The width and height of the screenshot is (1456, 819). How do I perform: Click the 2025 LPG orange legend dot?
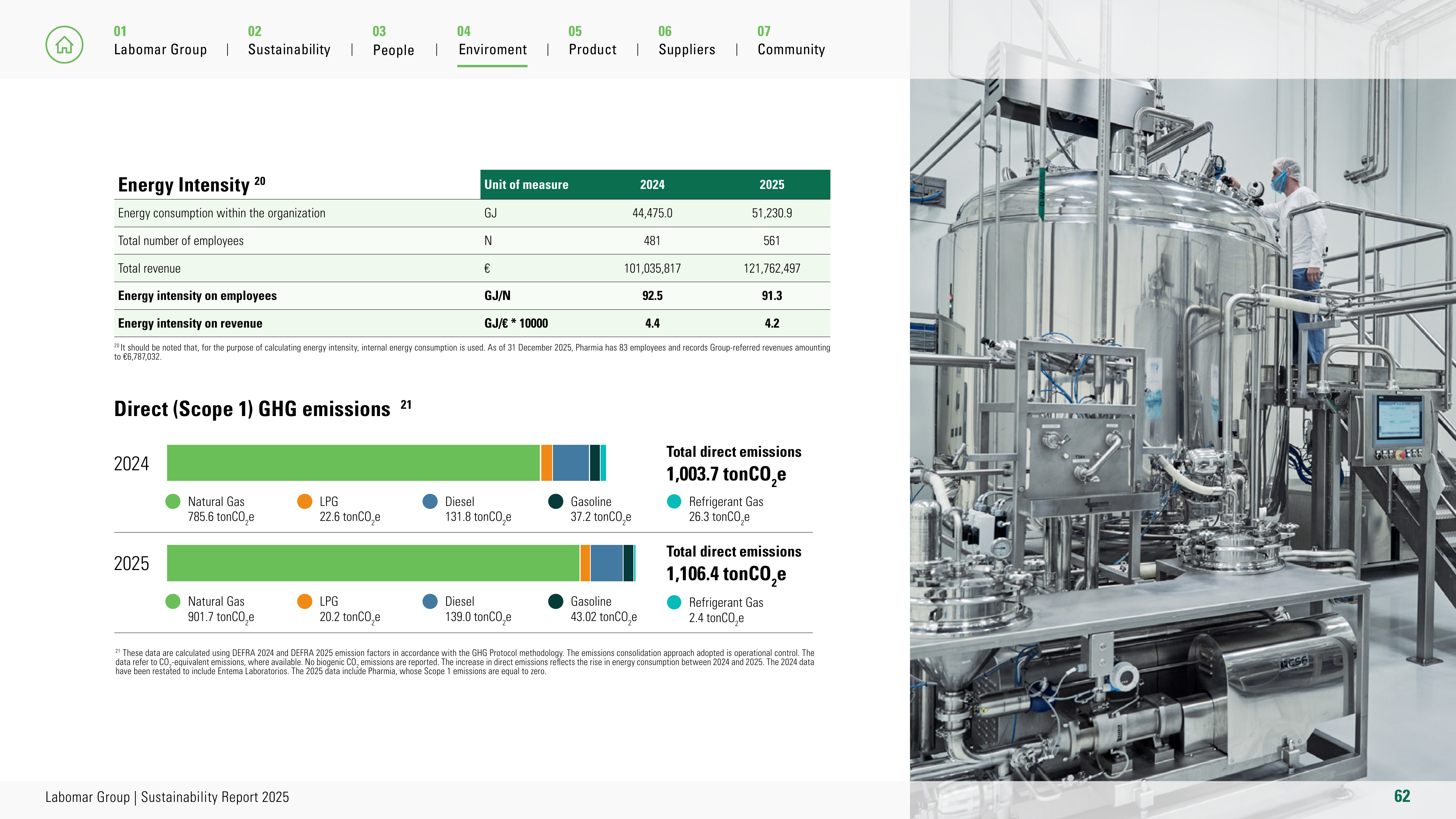(x=305, y=601)
